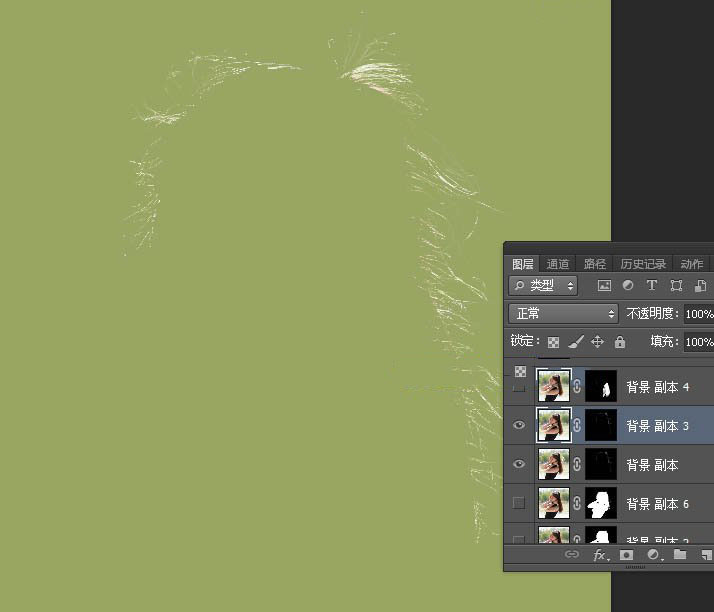714x612 pixels.
Task: Switch to the 历史记录 tab
Action: pos(642,265)
